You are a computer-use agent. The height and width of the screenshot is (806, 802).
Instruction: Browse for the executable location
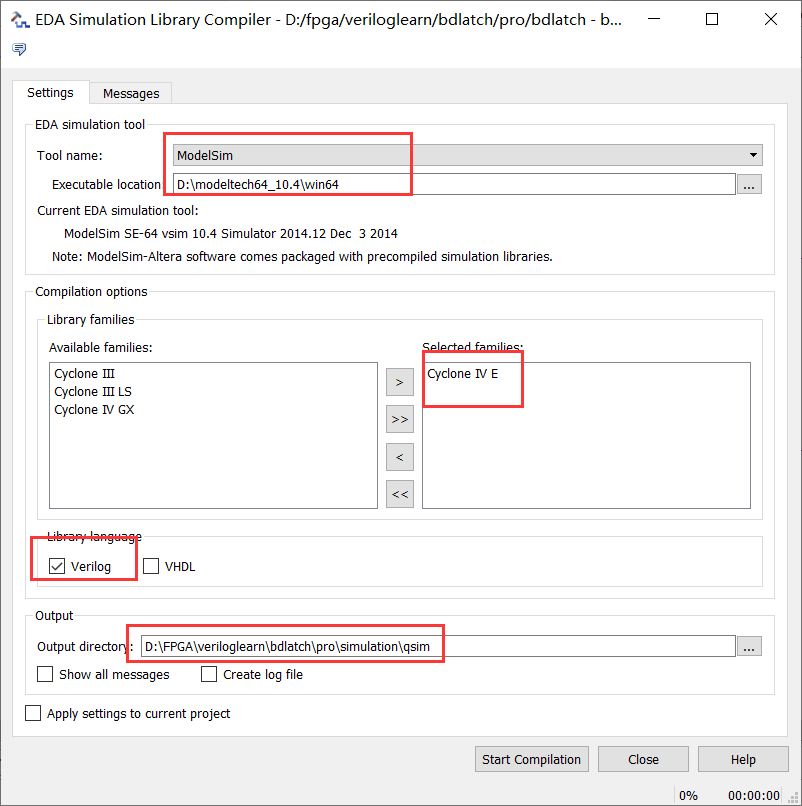(749, 185)
